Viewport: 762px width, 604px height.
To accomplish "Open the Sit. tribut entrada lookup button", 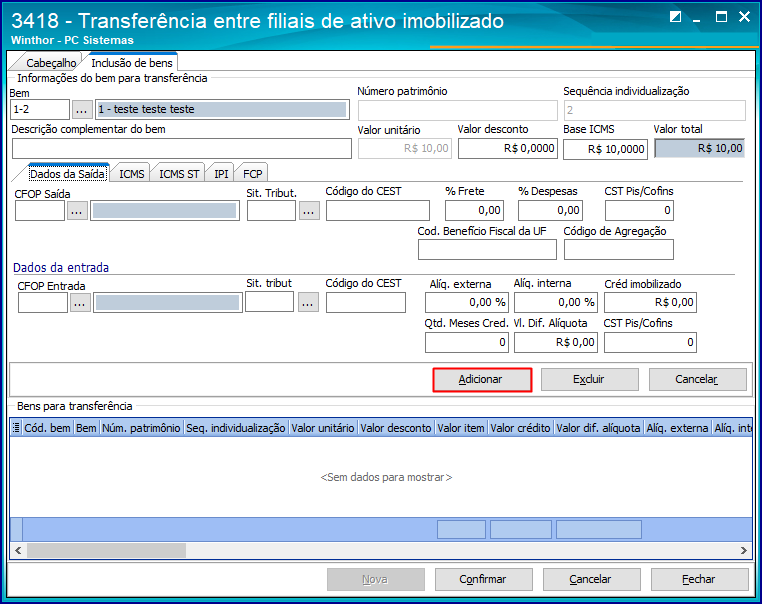I will click(x=308, y=302).
